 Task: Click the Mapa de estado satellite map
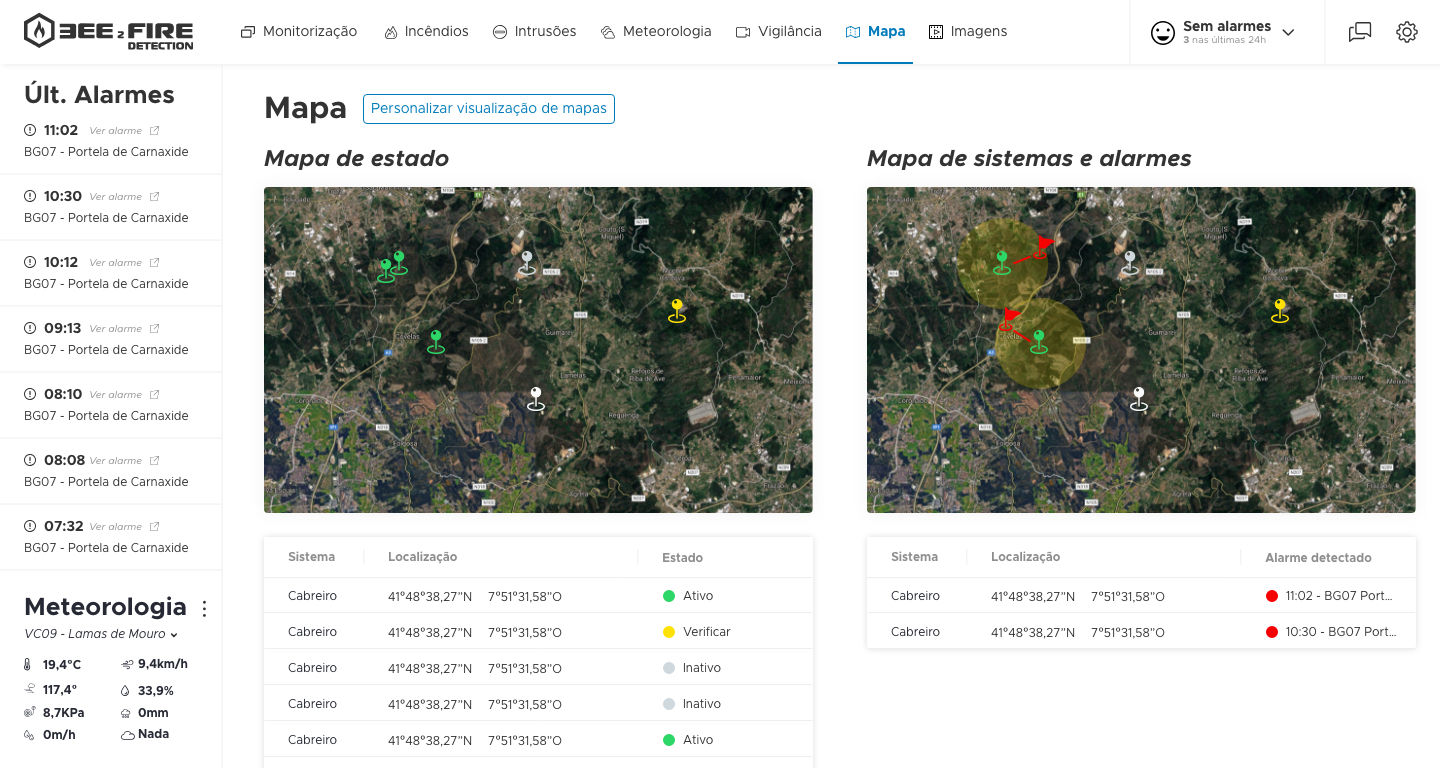click(x=538, y=350)
